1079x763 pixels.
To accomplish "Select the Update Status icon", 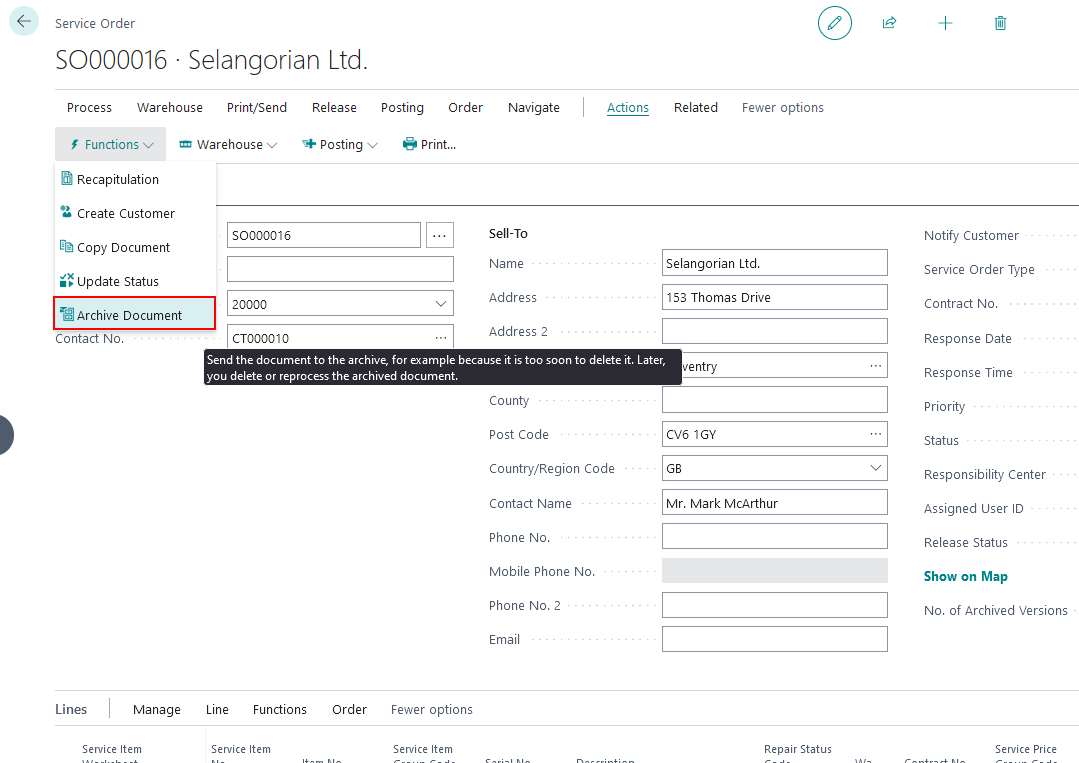I will coord(67,281).
